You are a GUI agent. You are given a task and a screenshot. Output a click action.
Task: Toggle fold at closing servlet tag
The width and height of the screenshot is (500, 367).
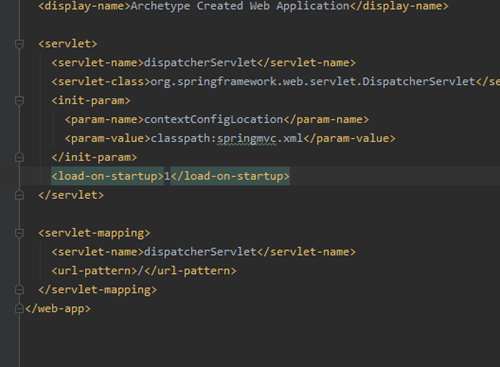pyautogui.click(x=19, y=195)
